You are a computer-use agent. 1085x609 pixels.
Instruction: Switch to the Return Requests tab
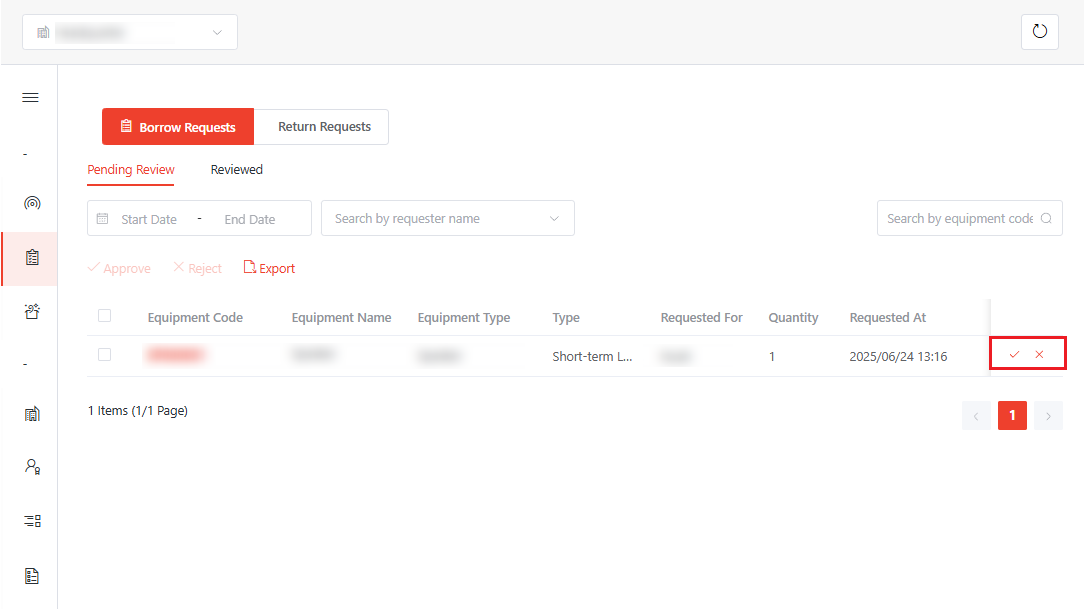click(x=323, y=127)
